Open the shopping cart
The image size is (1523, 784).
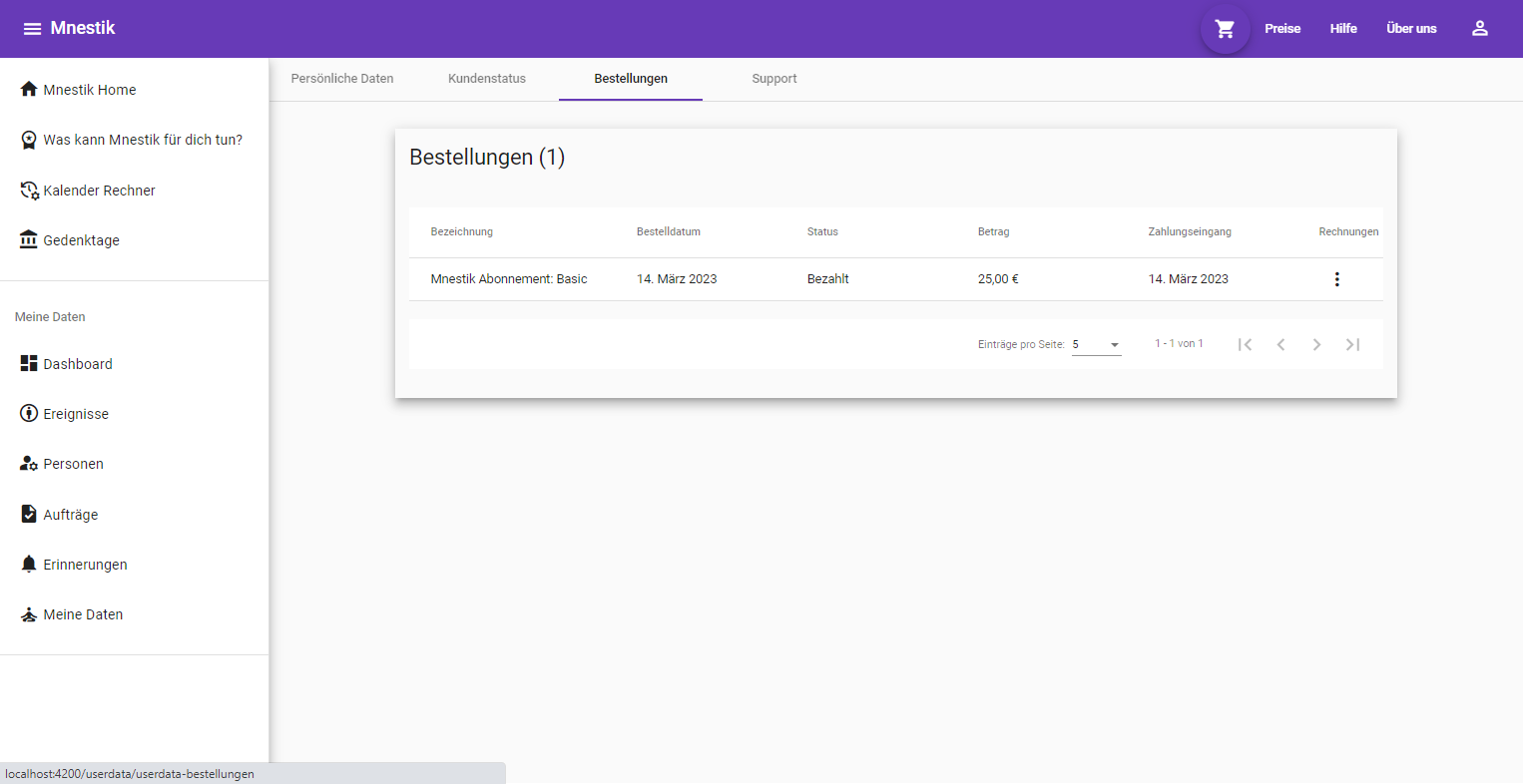coord(1225,29)
